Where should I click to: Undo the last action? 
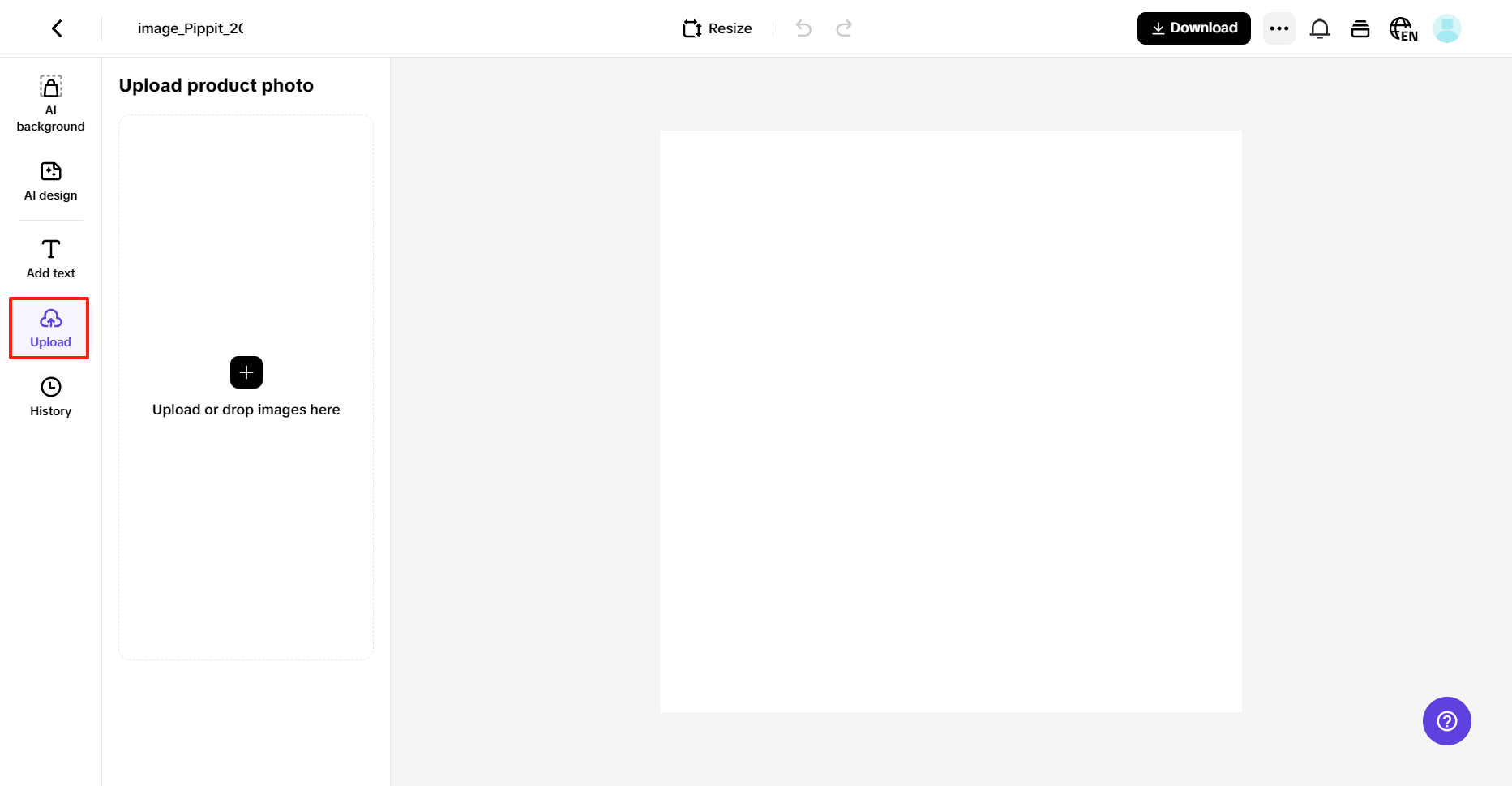click(x=803, y=28)
